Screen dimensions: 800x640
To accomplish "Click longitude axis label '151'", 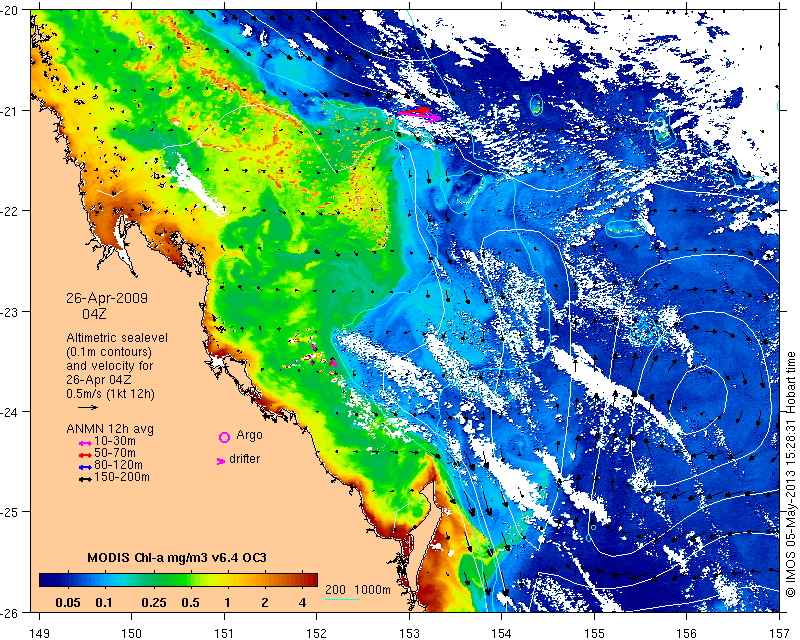I will (x=224, y=633).
